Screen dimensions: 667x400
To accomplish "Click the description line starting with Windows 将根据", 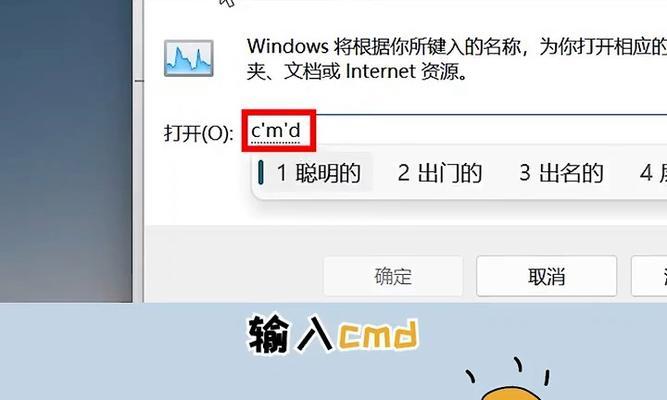I will 456,46.
